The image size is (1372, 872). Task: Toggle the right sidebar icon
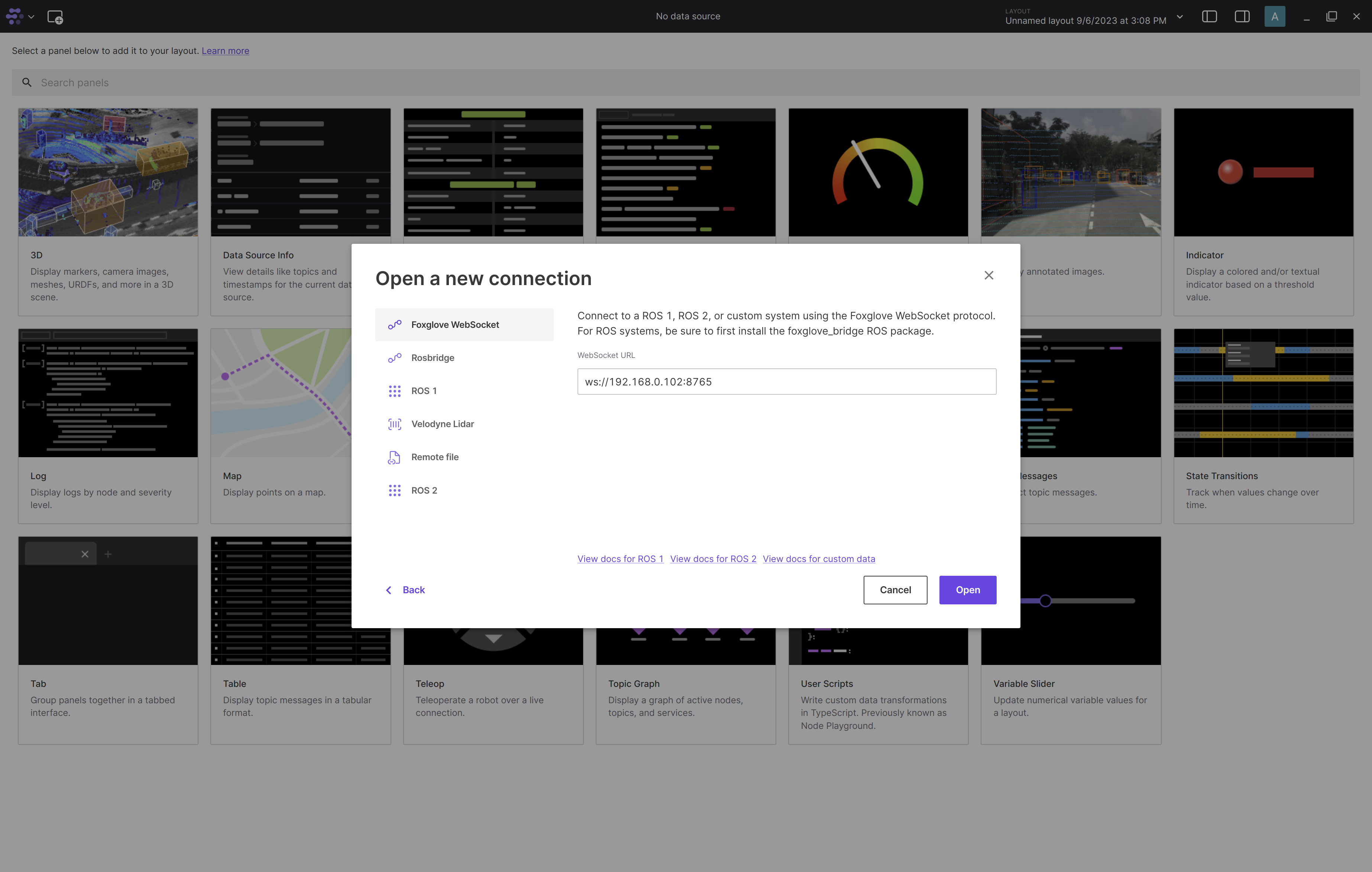pos(1242,16)
